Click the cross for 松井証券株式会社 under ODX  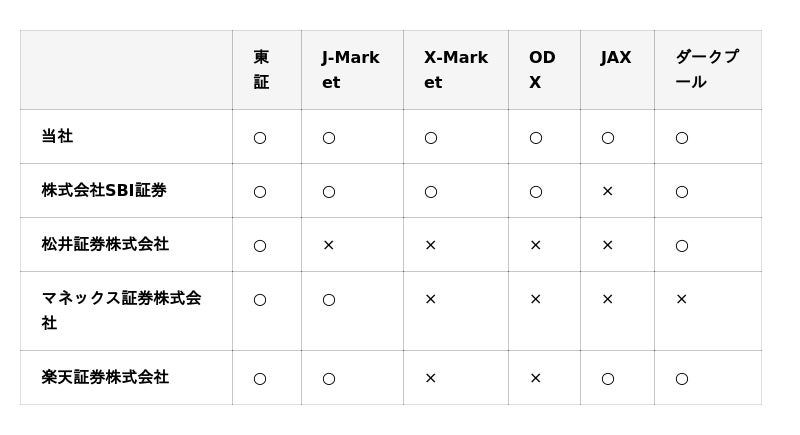coord(535,245)
